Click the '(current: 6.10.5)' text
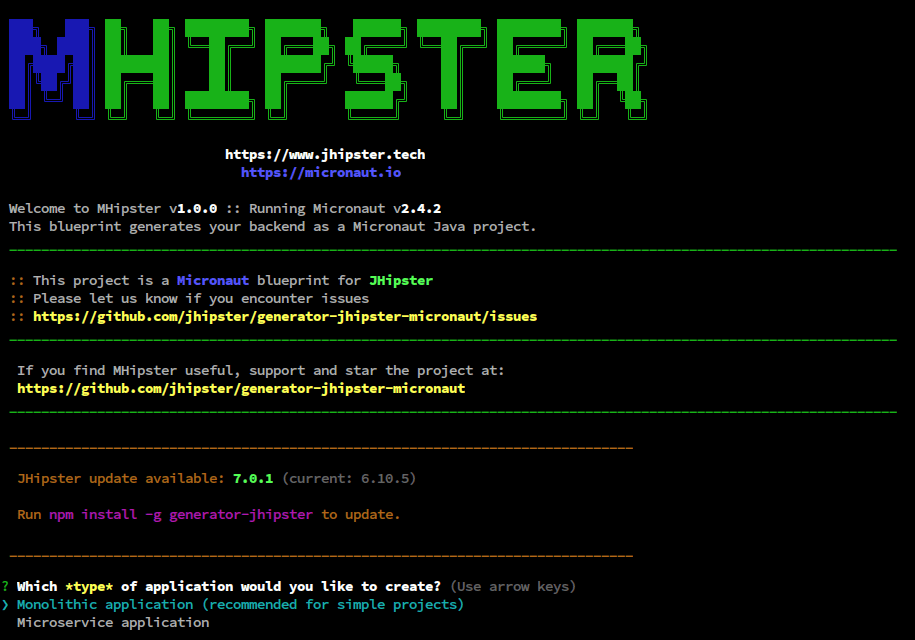Screen dimensions: 915x640 pyautogui.click(x=349, y=478)
